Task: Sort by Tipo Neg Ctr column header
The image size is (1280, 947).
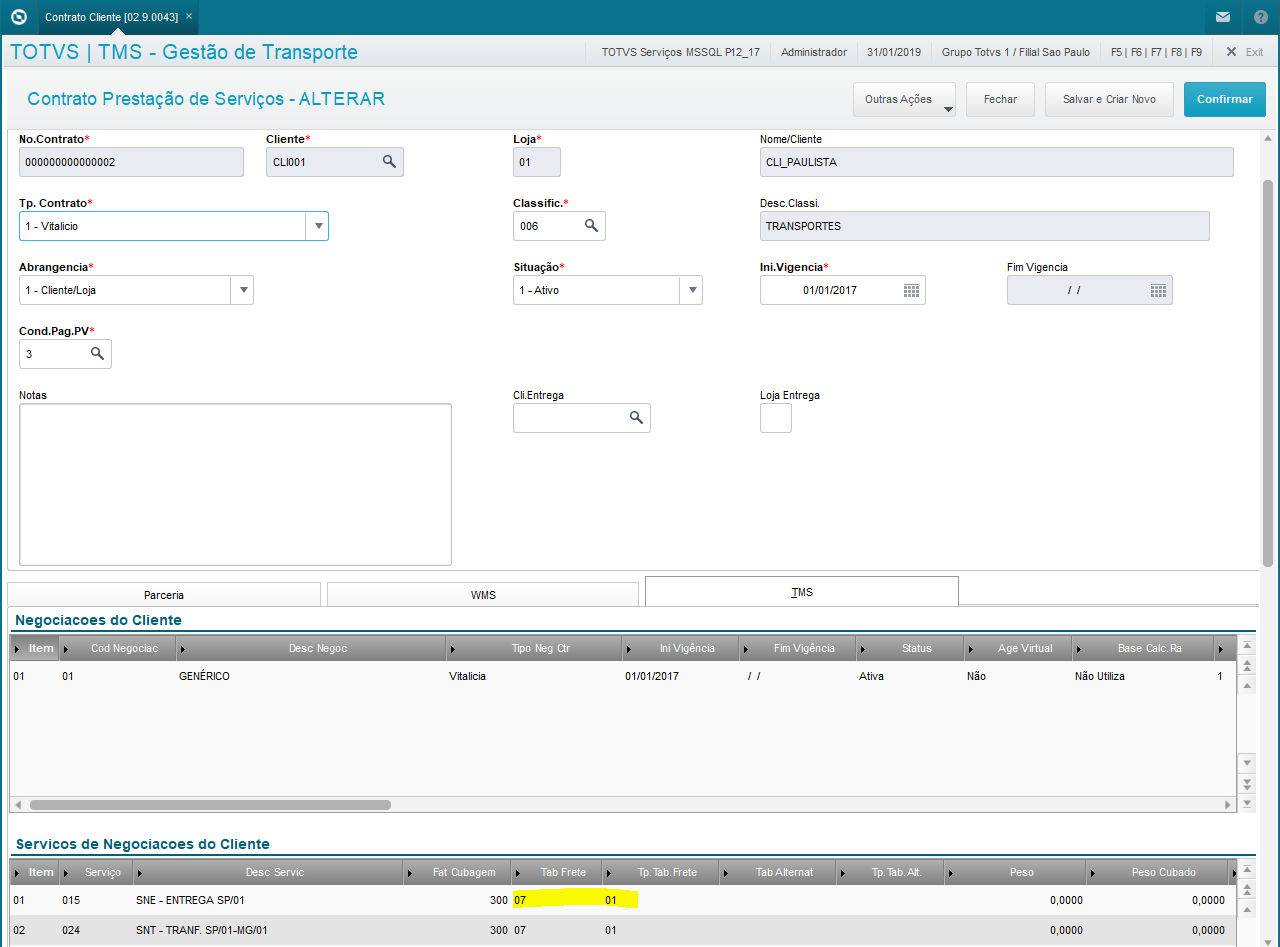Action: pyautogui.click(x=534, y=648)
